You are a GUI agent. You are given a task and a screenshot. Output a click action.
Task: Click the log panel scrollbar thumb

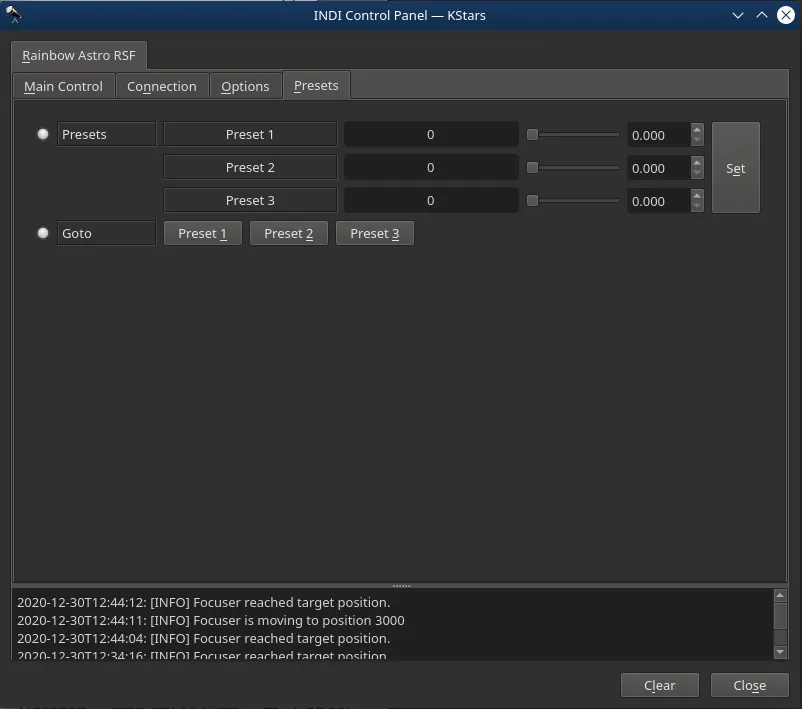click(x=780, y=616)
